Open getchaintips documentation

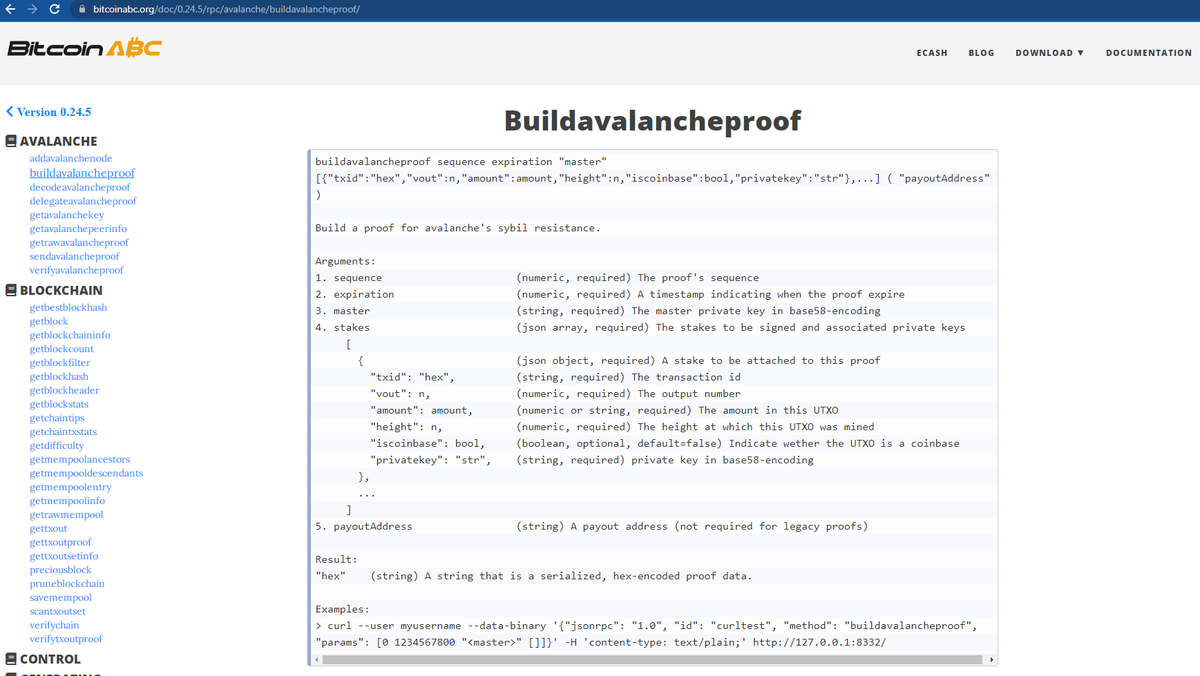(x=58, y=418)
